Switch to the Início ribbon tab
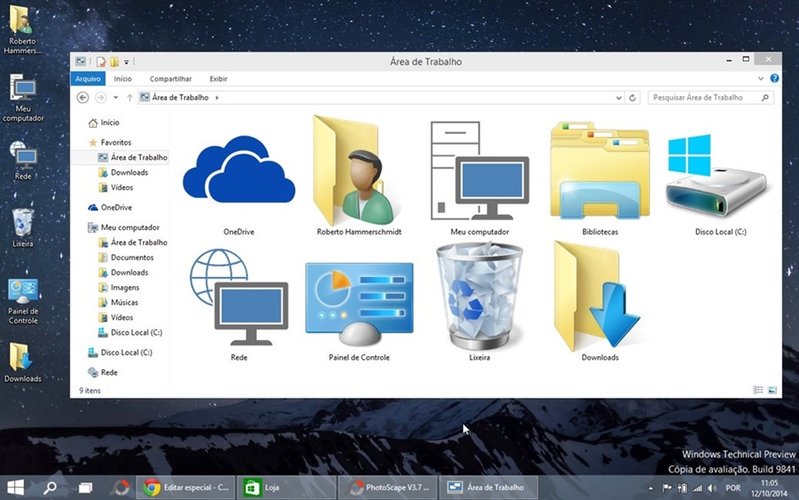This screenshot has width=799, height=500. point(123,78)
